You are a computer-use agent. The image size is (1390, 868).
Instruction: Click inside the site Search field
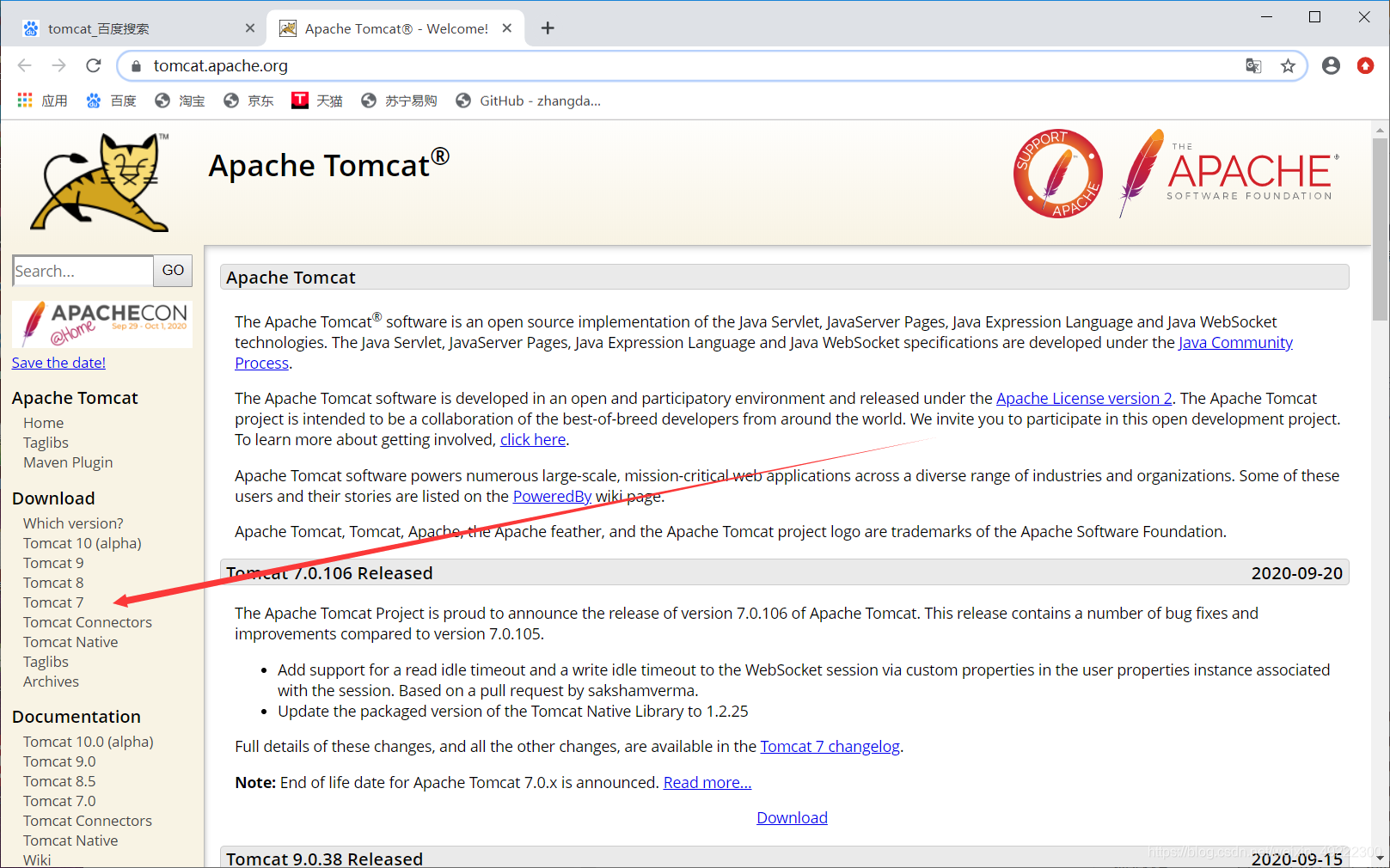point(82,271)
